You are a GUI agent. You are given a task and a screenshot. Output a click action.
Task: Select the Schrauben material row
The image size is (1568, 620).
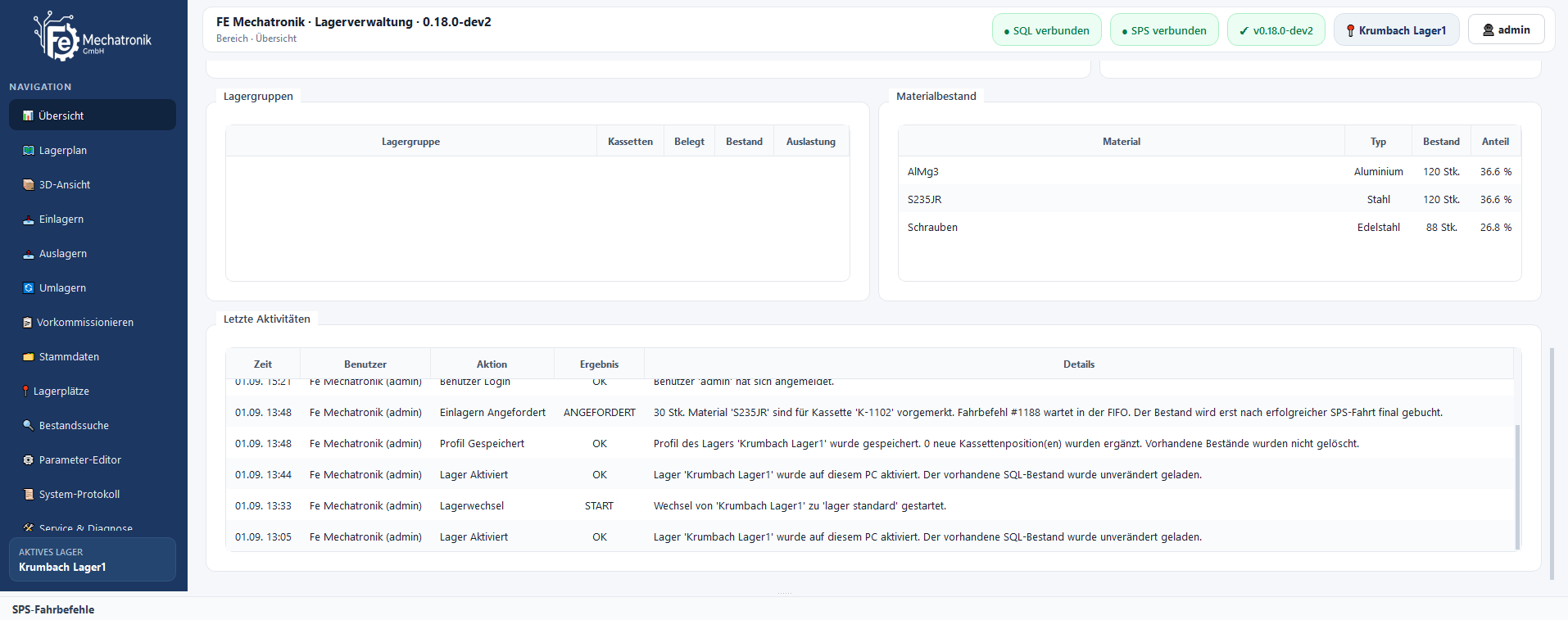coord(1210,228)
